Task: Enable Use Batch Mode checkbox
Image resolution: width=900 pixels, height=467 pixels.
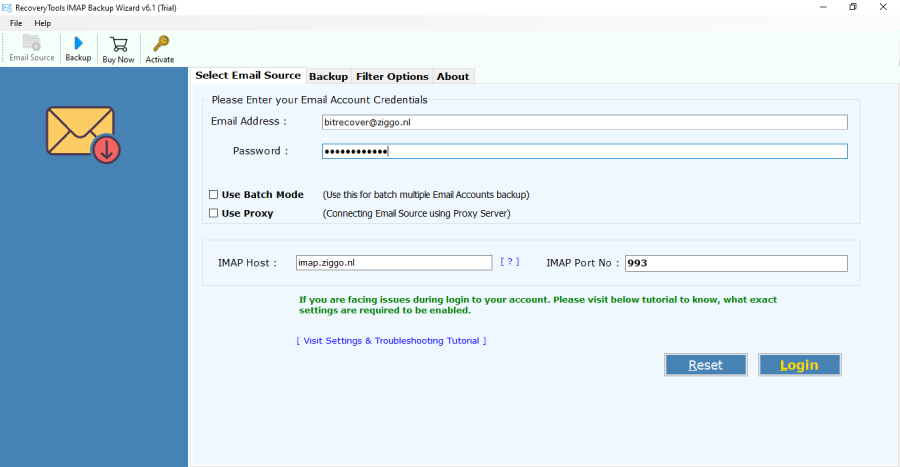Action: point(214,194)
